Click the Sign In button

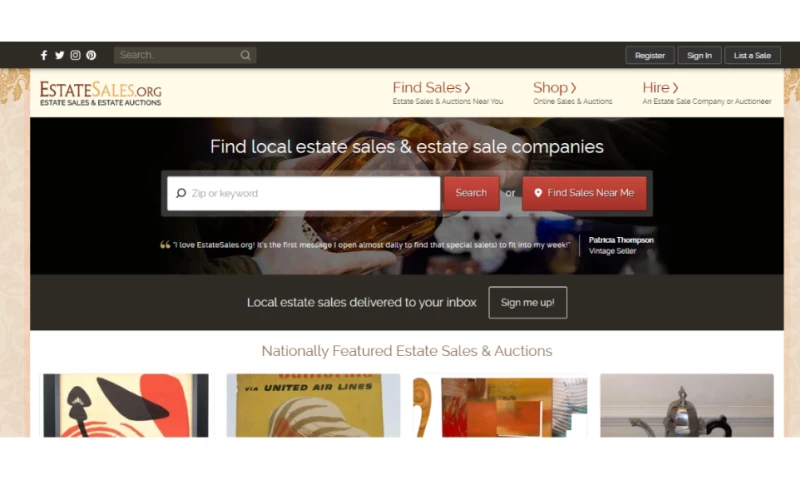699,55
